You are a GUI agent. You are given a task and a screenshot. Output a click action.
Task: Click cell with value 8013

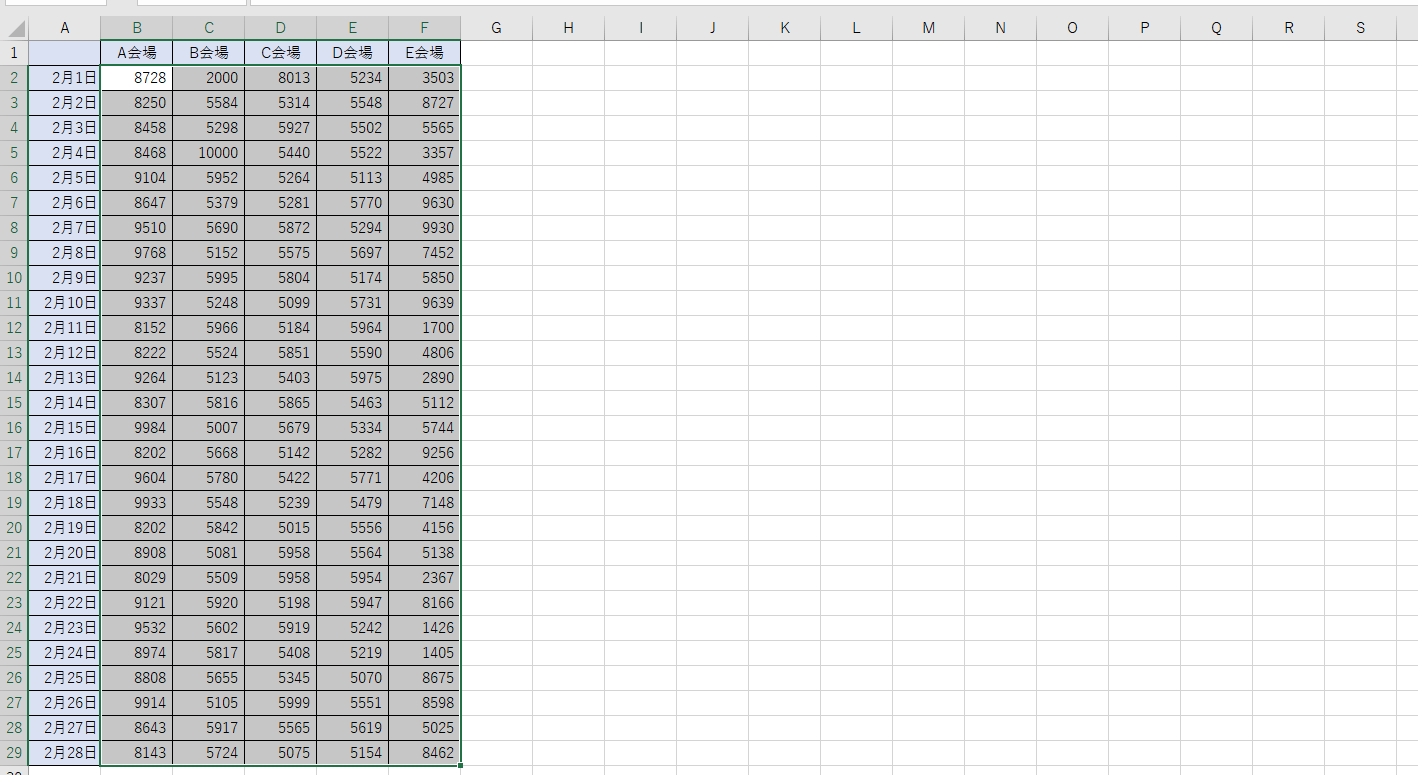pos(281,78)
